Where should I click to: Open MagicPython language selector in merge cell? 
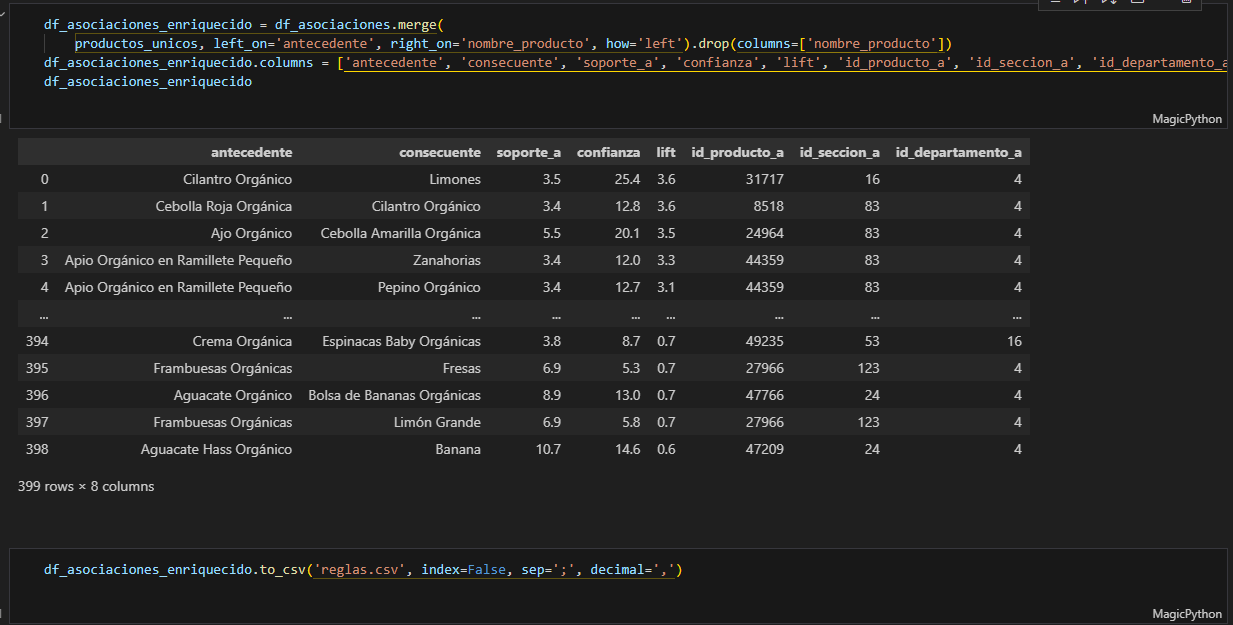click(1187, 119)
